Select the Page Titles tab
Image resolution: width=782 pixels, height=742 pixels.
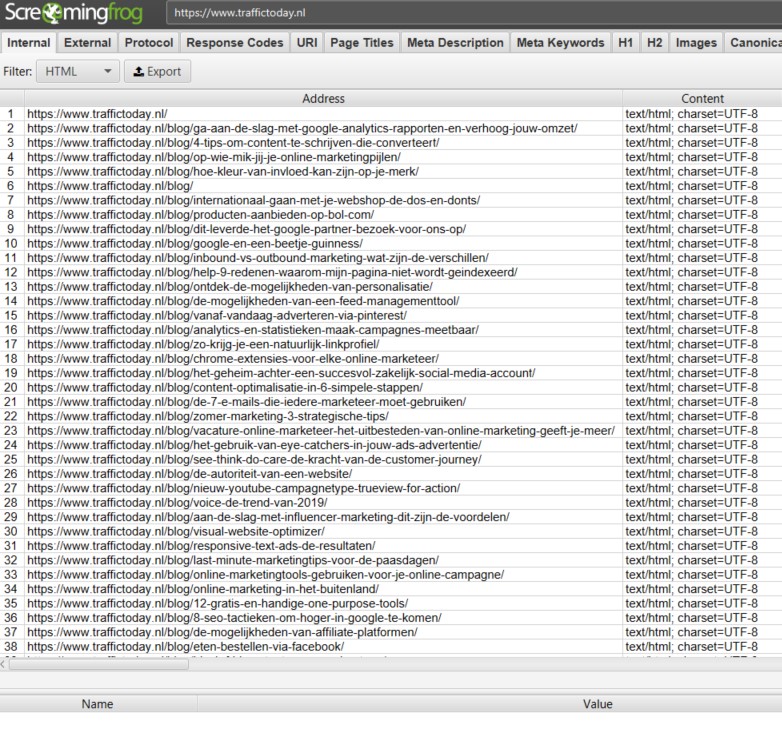point(361,43)
